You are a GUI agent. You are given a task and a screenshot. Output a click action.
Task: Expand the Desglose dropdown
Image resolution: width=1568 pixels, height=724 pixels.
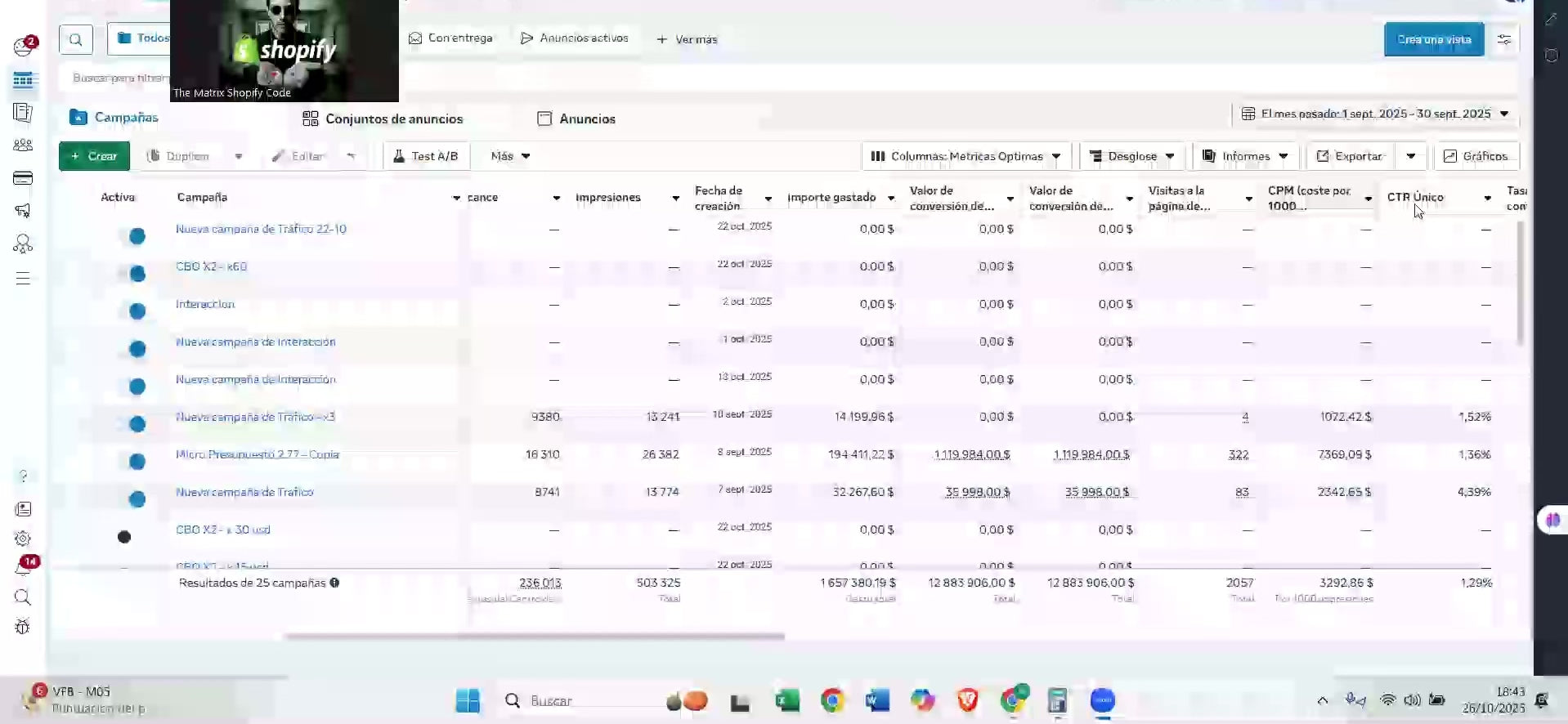pyautogui.click(x=1131, y=156)
